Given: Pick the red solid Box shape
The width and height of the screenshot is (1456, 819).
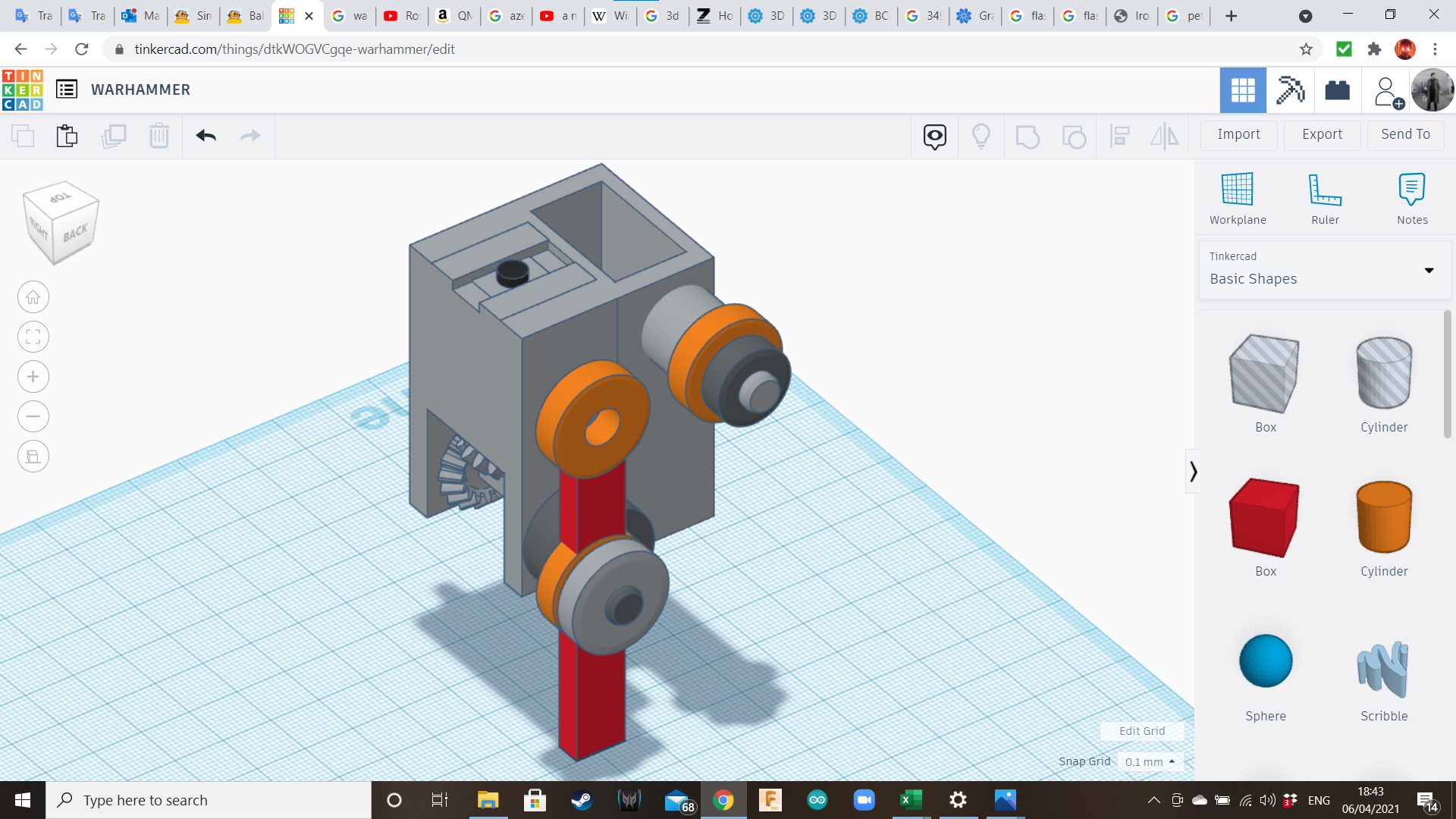Looking at the screenshot, I should pyautogui.click(x=1265, y=519).
